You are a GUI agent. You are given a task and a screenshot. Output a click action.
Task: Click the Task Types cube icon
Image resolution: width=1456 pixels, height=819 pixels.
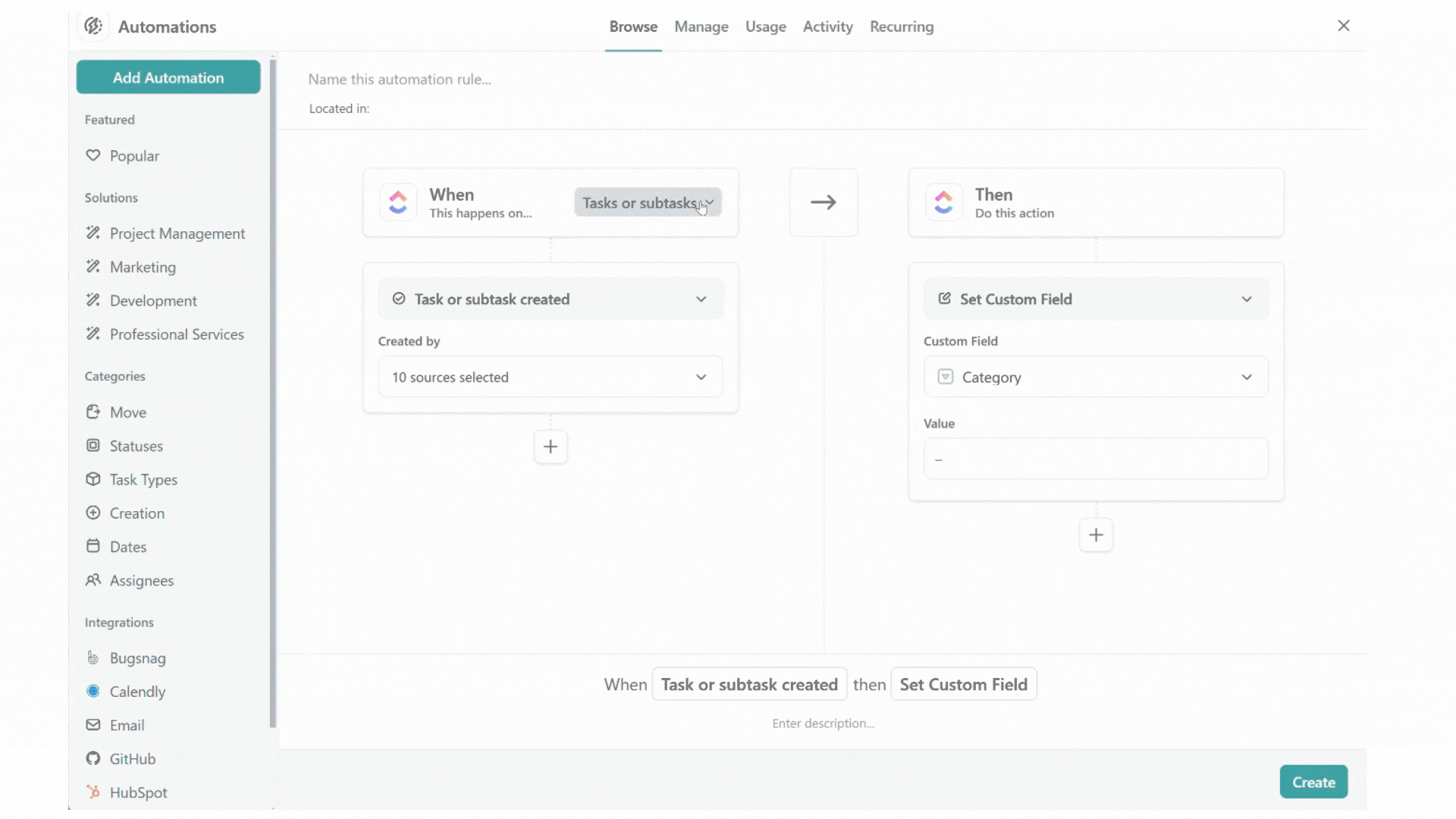click(93, 479)
